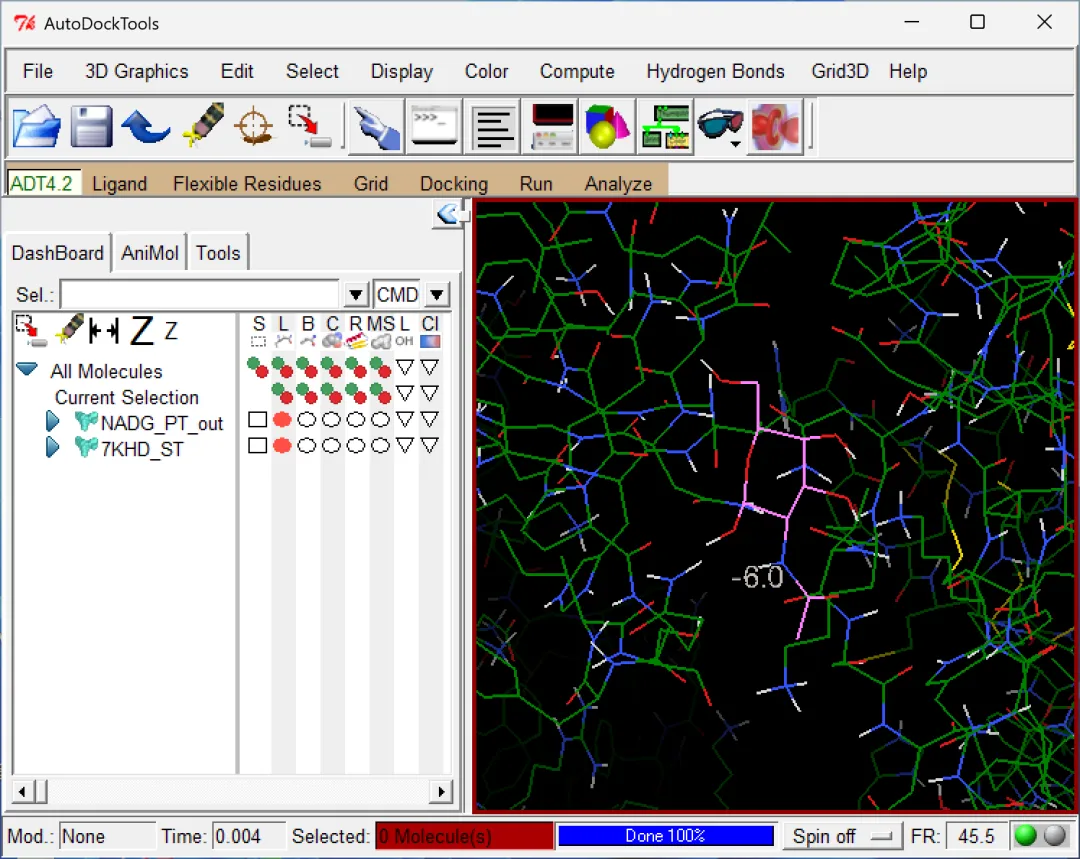Toggle lines display for 7KHD_ST

click(x=282, y=446)
